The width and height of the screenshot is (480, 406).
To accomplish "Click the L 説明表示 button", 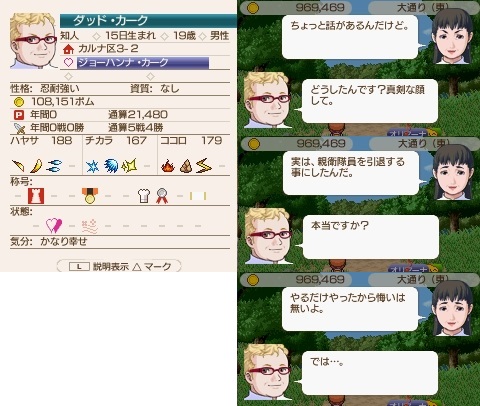I will 99,266.
